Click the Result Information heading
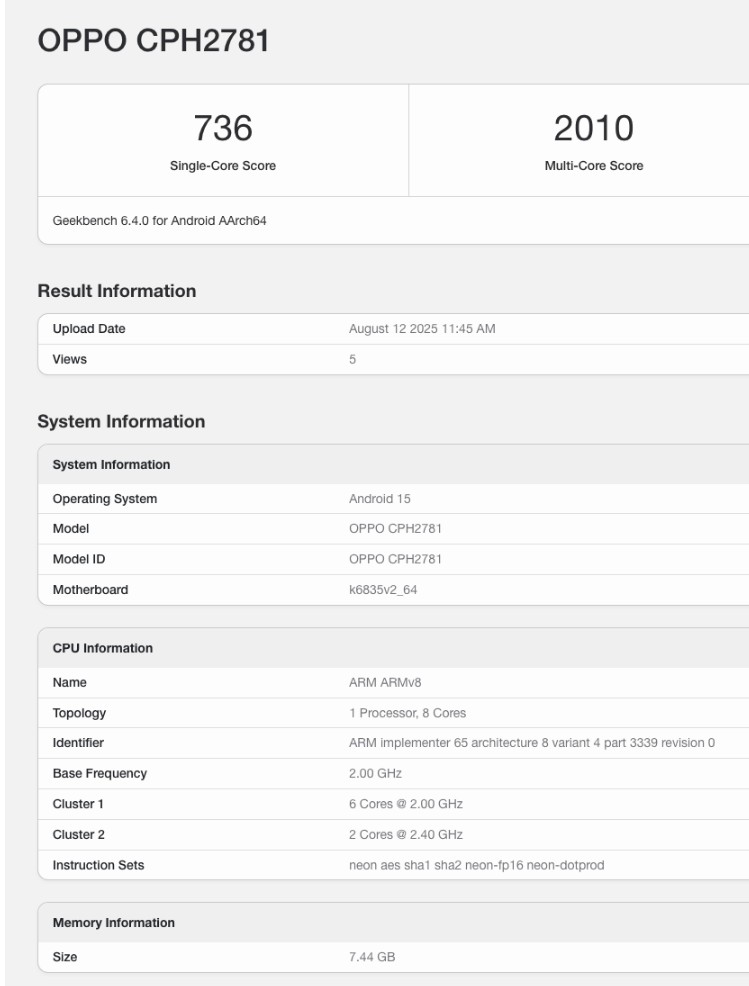The image size is (749, 986). 117,291
